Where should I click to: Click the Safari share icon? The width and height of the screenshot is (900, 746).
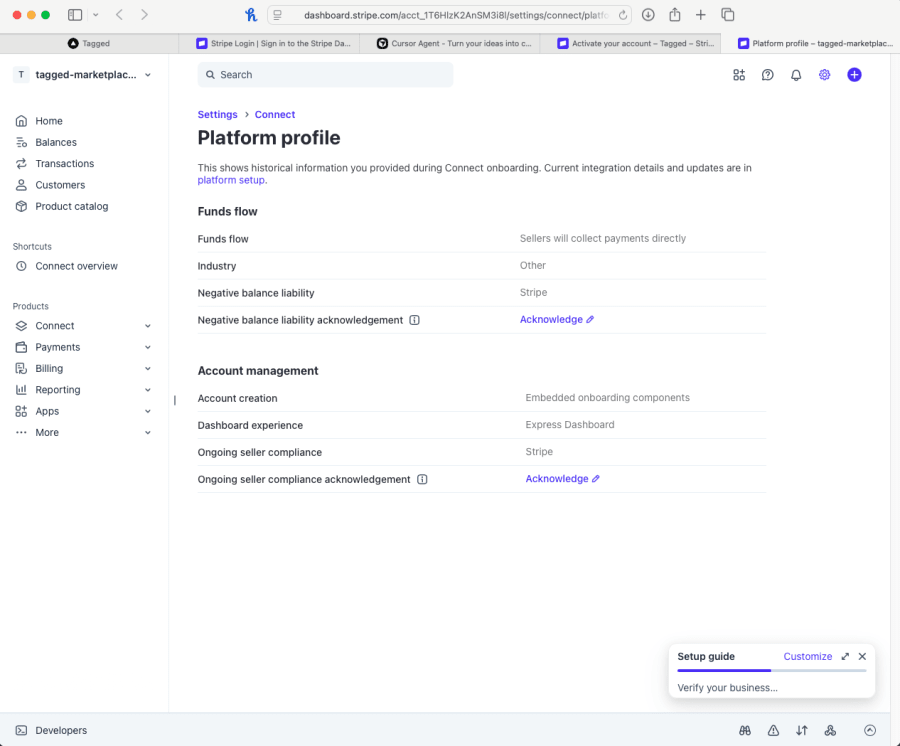[x=675, y=15]
